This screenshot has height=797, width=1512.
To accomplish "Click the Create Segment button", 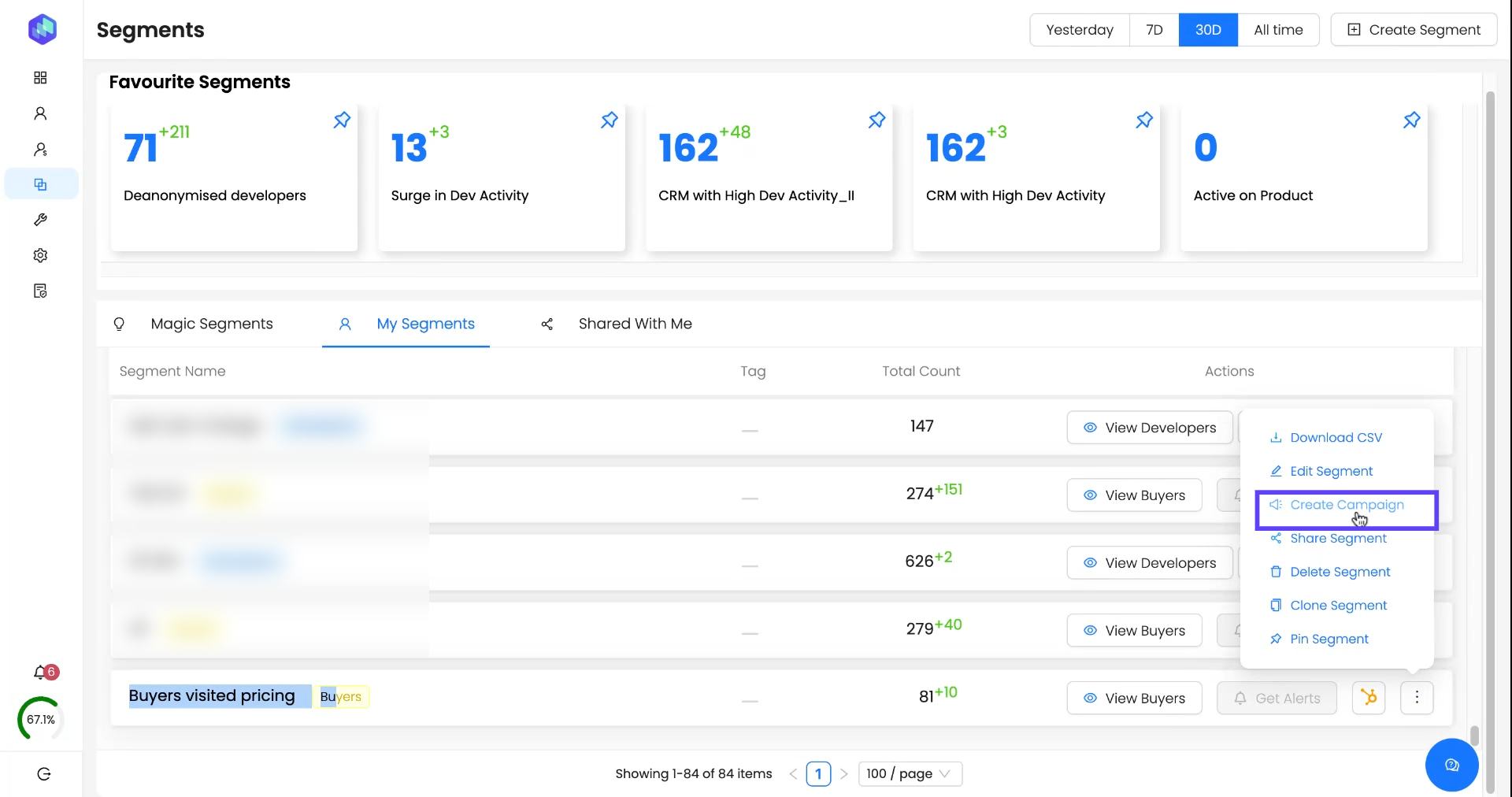I will click(x=1414, y=30).
